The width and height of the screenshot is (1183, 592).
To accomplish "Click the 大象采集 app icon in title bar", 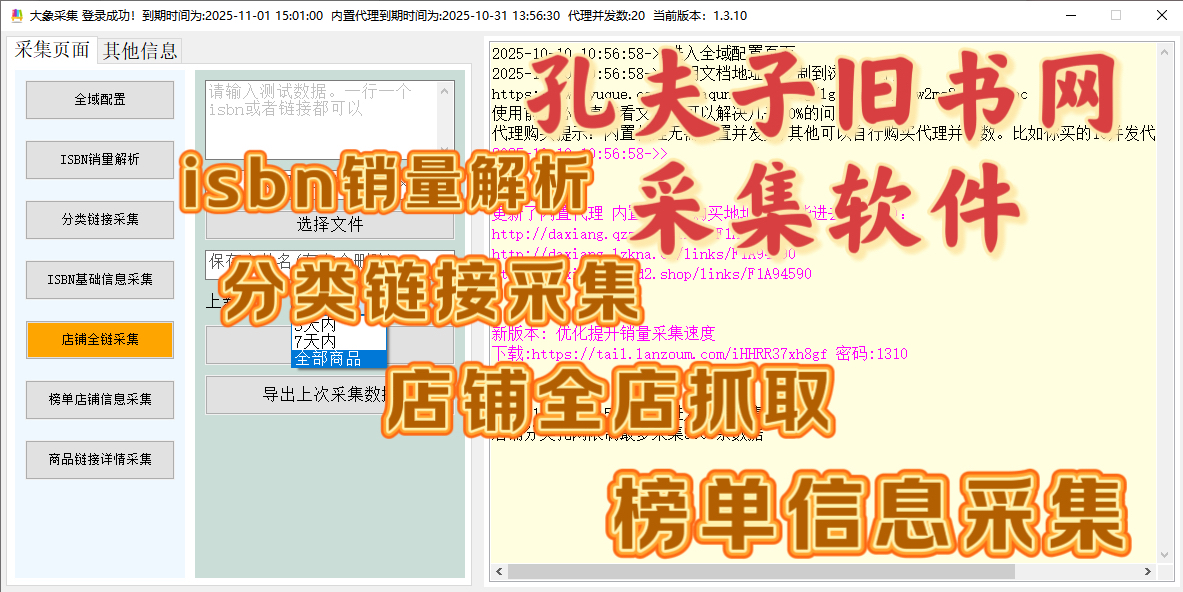I will point(17,16).
